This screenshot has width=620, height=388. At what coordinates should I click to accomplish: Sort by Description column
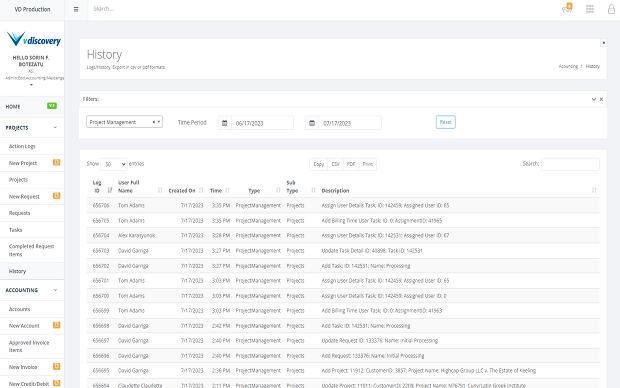pos(594,190)
